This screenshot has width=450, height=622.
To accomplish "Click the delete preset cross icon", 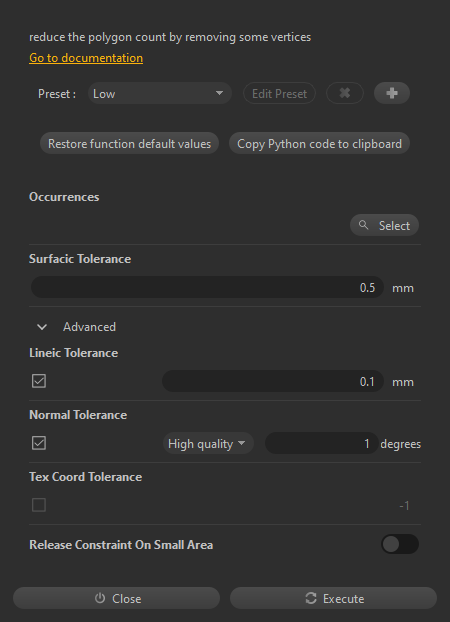I will [344, 93].
